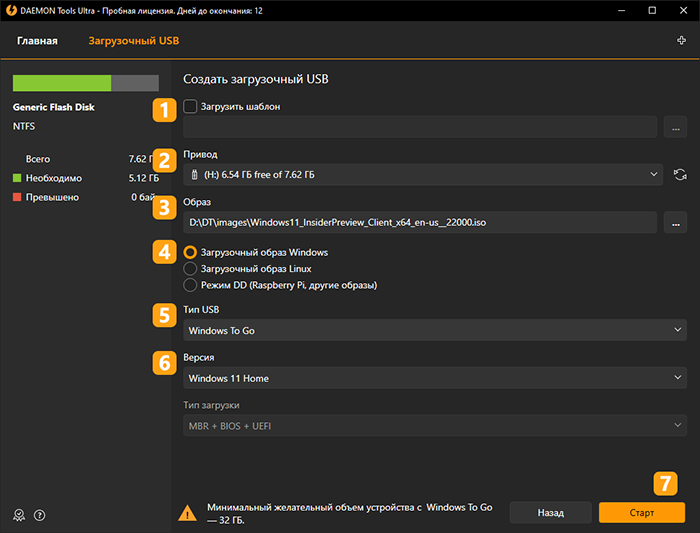Select Загрузочный образ Linux radio button
700x533 pixels.
(190, 269)
